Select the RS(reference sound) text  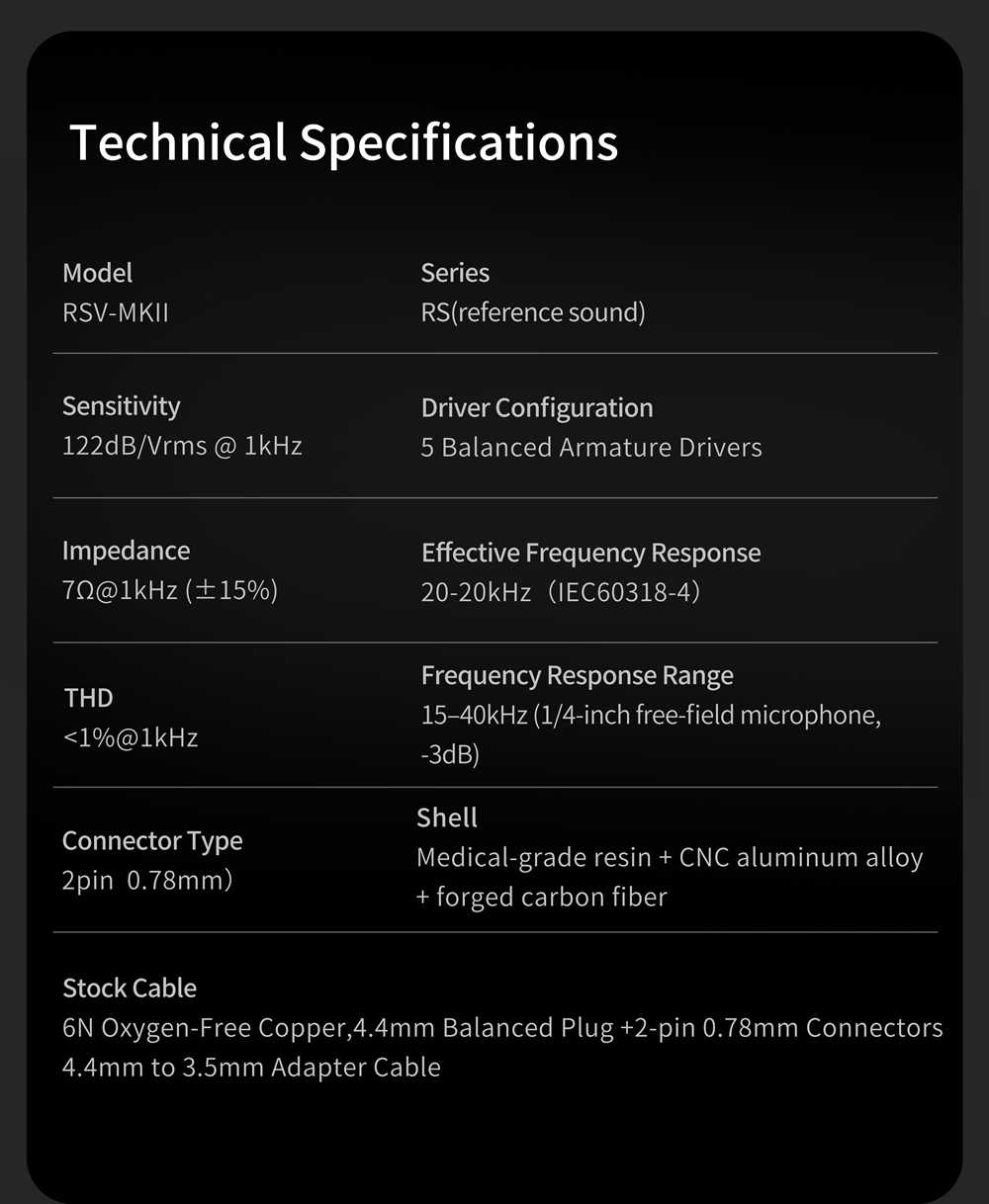pyautogui.click(x=533, y=313)
